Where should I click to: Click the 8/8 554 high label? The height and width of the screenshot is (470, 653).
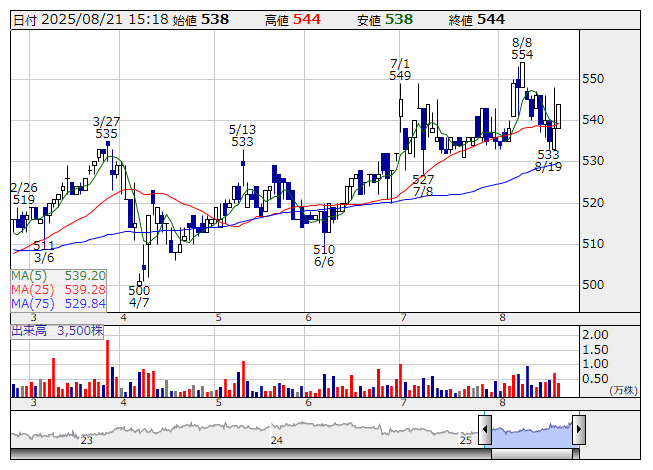pyautogui.click(x=522, y=48)
